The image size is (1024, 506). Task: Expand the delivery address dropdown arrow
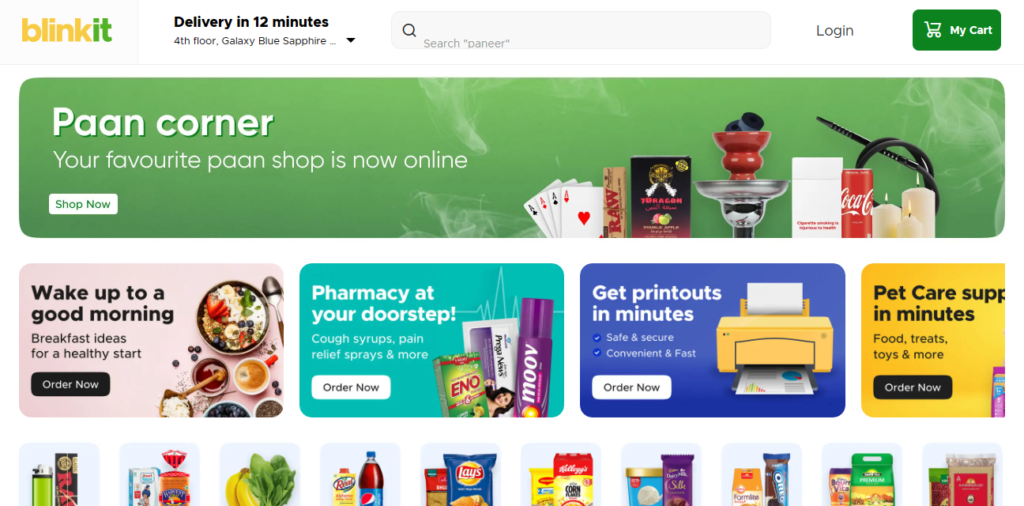tap(350, 40)
